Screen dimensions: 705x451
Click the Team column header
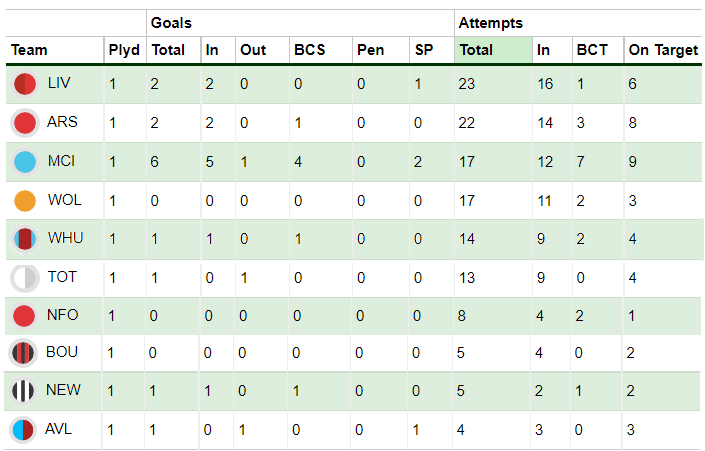click(29, 50)
